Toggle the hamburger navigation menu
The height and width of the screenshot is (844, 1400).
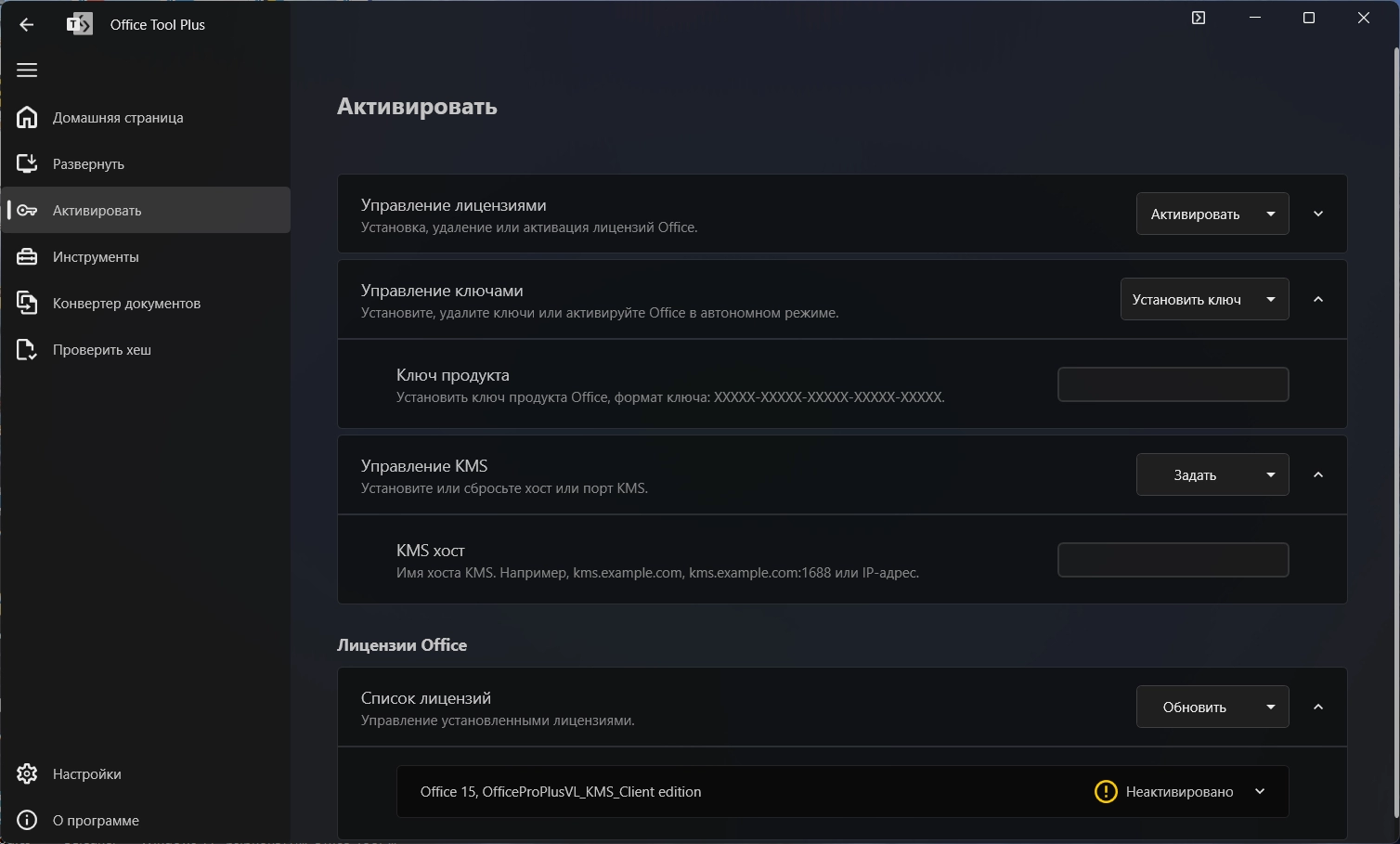(x=27, y=71)
